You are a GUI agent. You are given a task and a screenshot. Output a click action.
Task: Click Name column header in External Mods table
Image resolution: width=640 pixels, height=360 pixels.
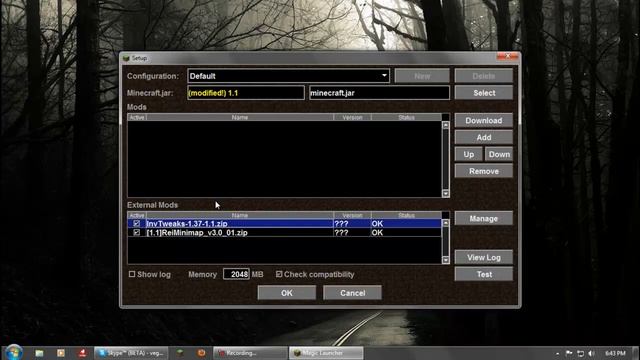[240, 215]
